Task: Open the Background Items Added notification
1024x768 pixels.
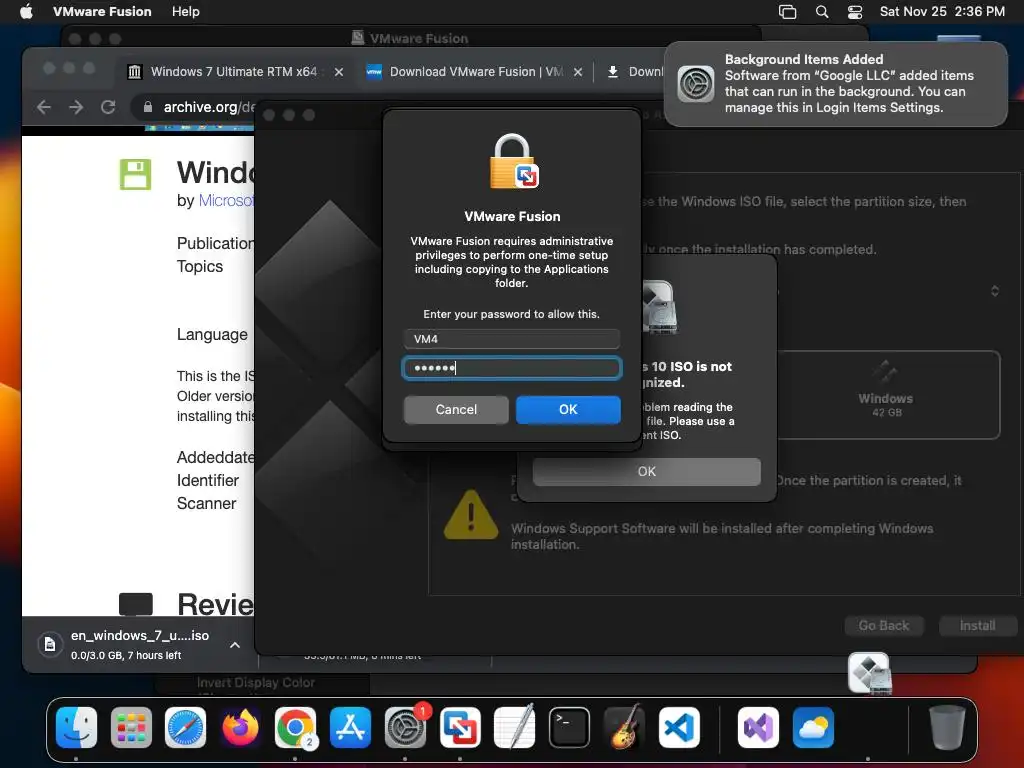Action: (x=835, y=84)
